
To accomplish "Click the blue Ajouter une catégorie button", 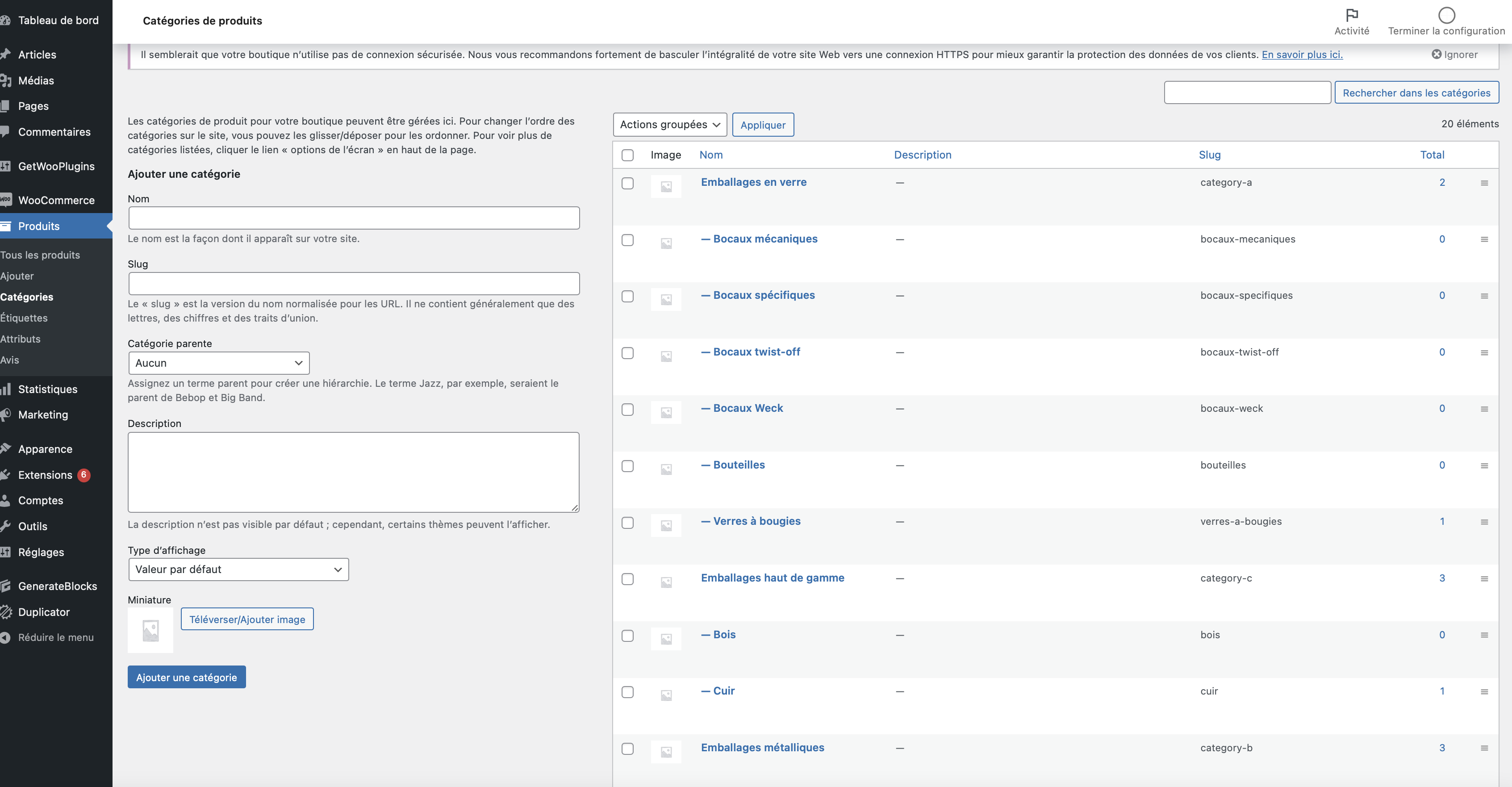I will point(187,677).
